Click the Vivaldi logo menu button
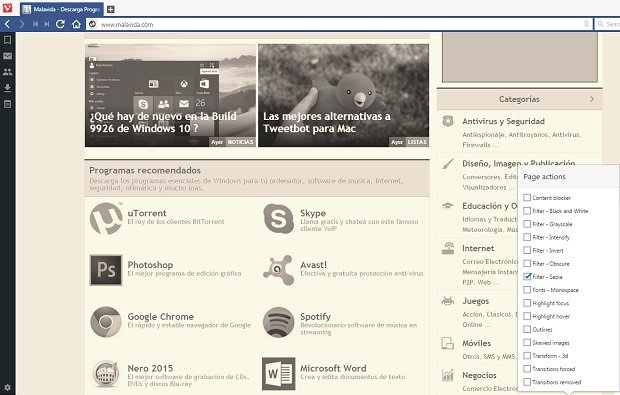 pos(7,8)
